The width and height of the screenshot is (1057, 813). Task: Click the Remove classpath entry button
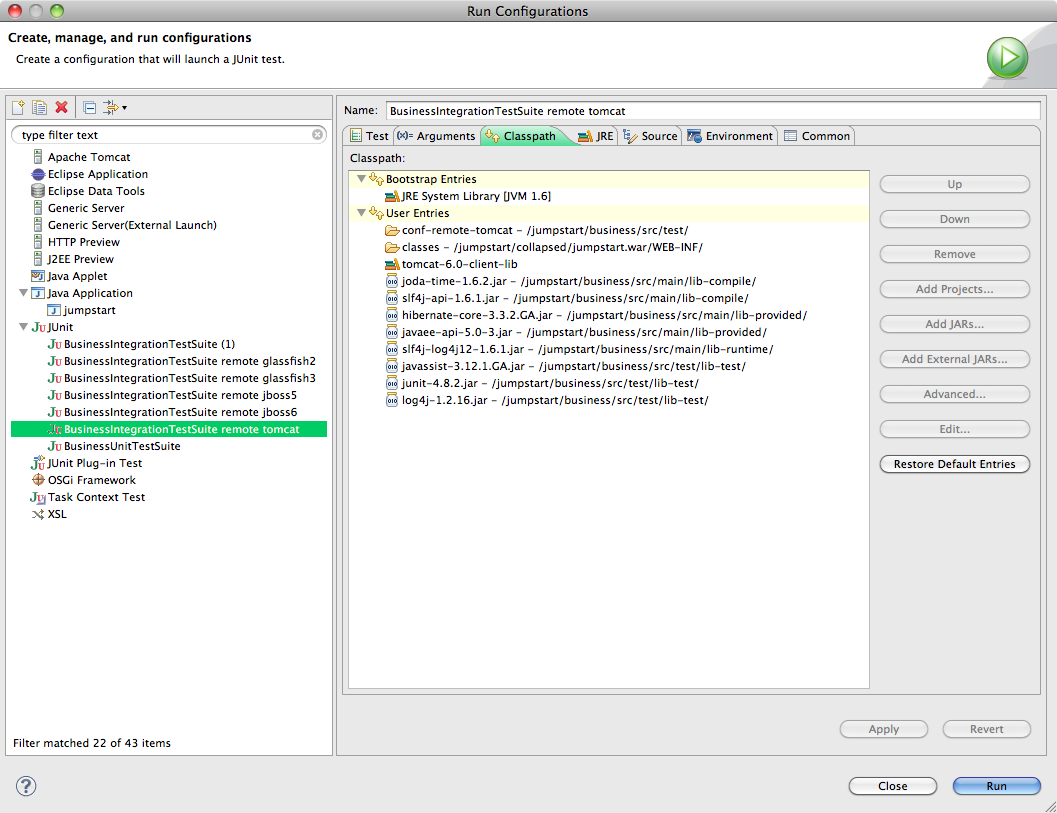click(x=955, y=254)
